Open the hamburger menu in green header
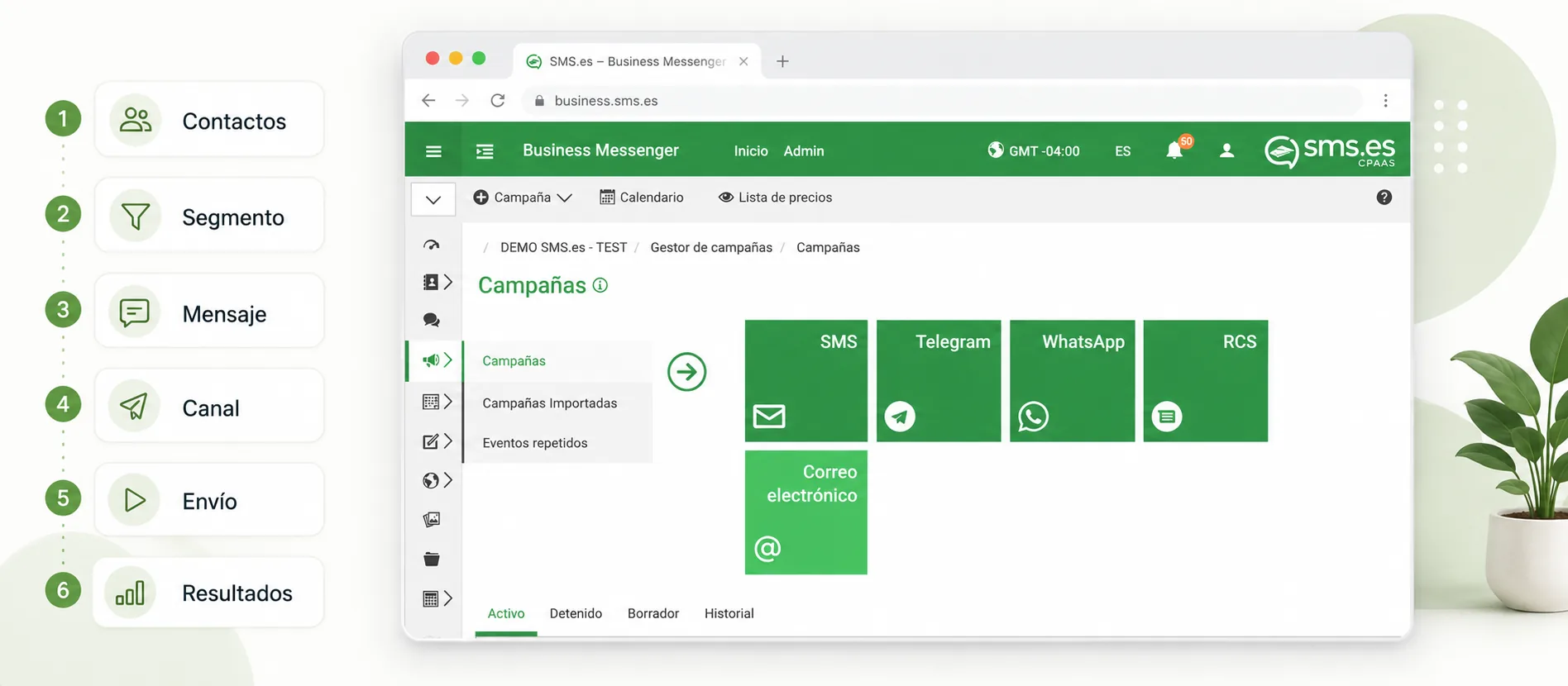1568x686 pixels. (x=433, y=151)
